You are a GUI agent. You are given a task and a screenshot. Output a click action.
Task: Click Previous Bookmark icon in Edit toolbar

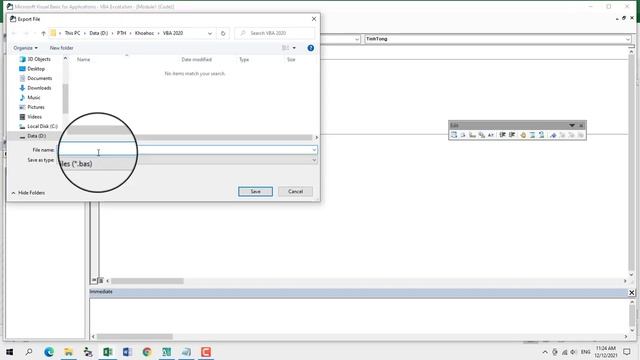tap(571, 135)
